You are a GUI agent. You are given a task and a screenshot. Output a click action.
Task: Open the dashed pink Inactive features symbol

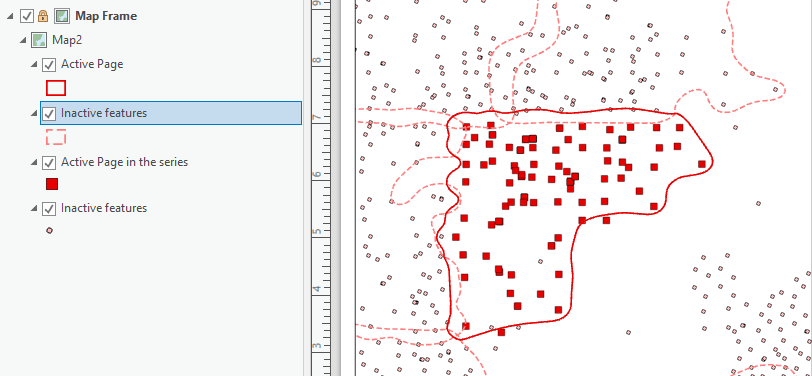[56, 137]
